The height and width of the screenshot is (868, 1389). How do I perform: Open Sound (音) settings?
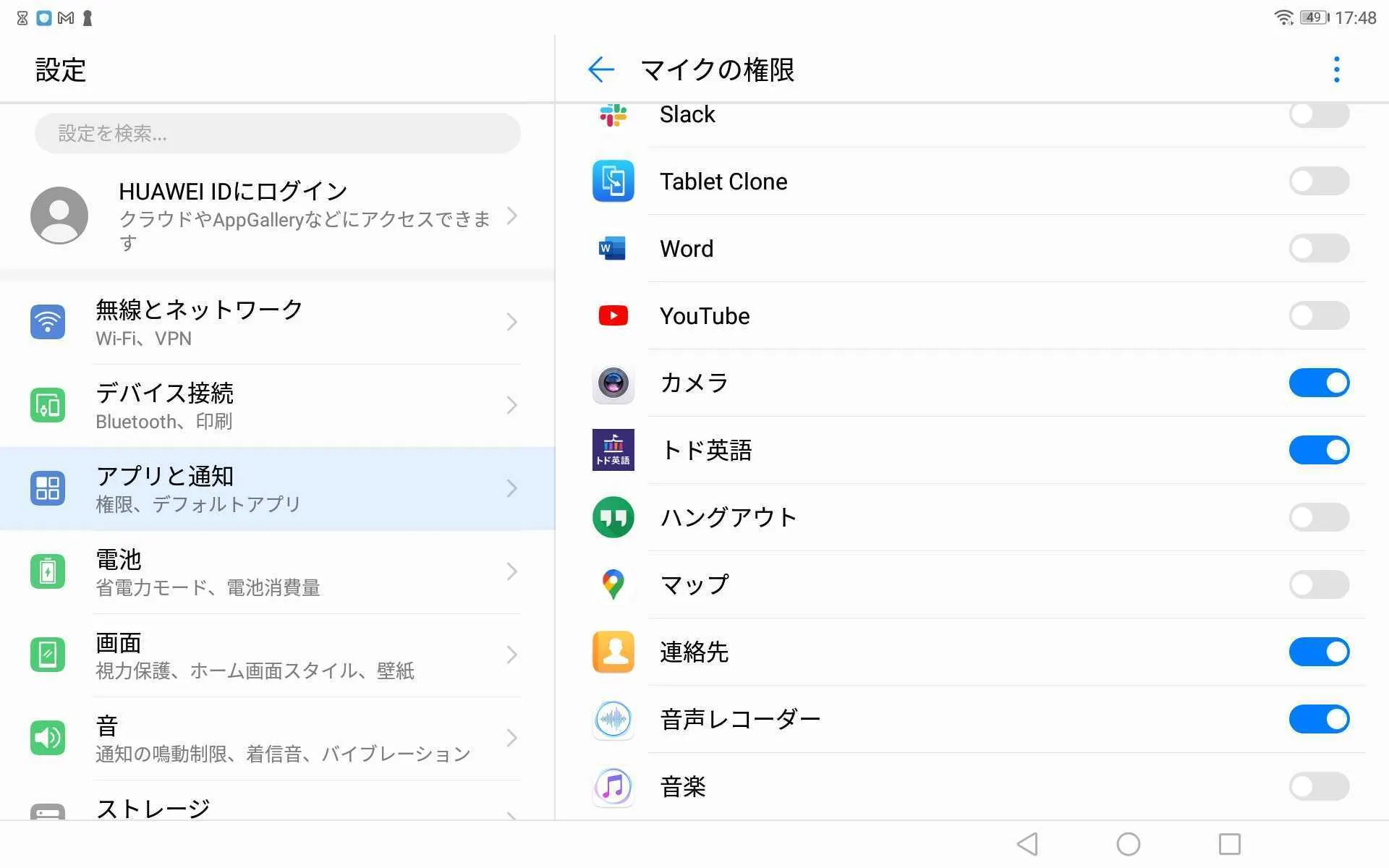pos(275,738)
